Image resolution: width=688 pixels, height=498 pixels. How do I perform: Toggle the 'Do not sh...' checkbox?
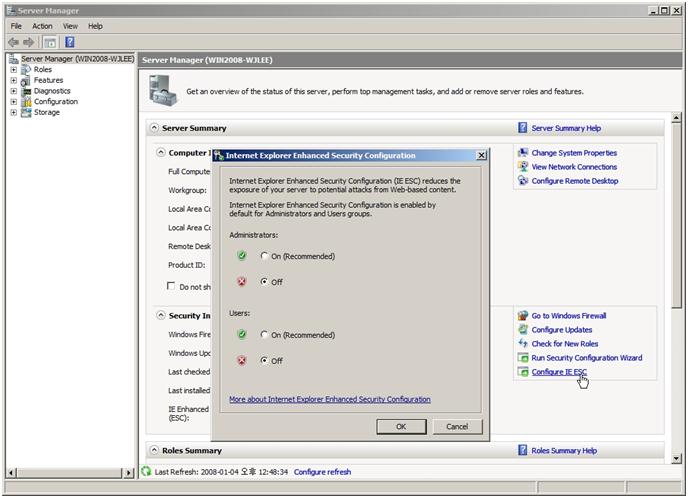point(171,286)
